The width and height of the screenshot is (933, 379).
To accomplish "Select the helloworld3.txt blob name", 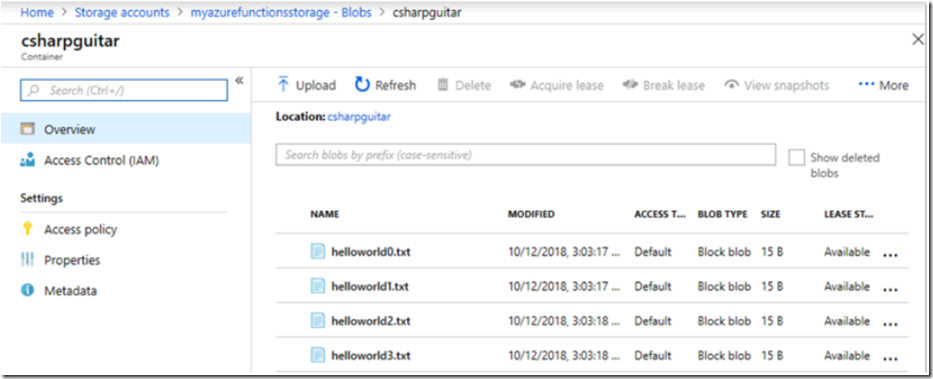I will [x=371, y=356].
